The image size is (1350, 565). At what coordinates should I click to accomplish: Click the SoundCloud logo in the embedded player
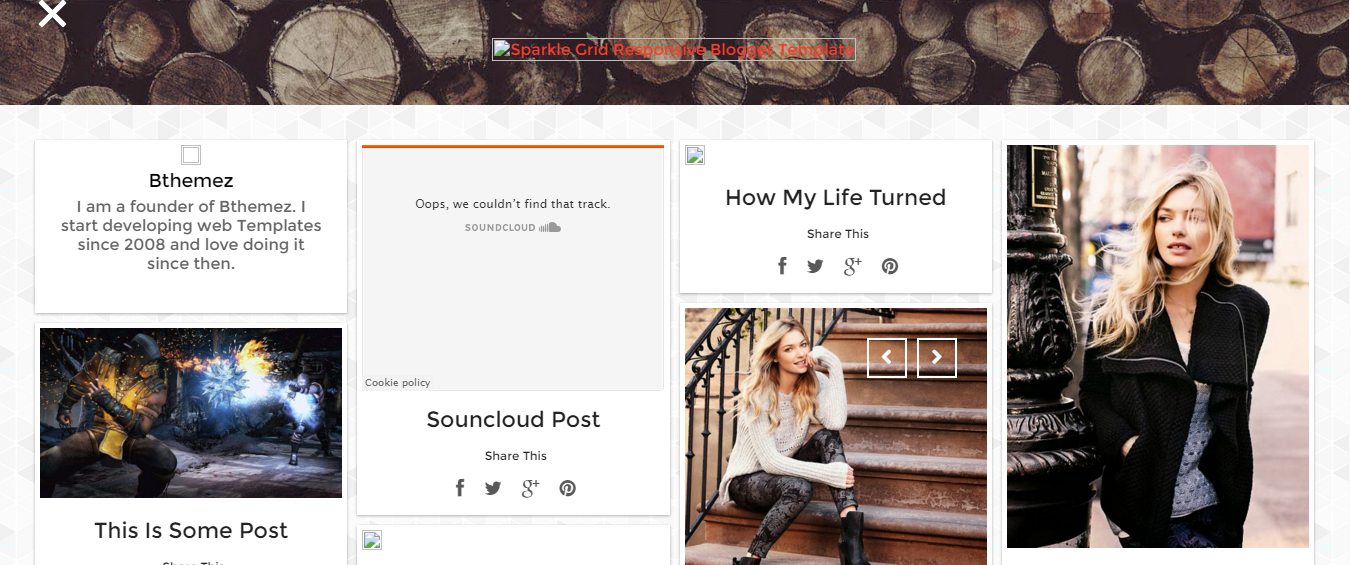click(x=513, y=228)
